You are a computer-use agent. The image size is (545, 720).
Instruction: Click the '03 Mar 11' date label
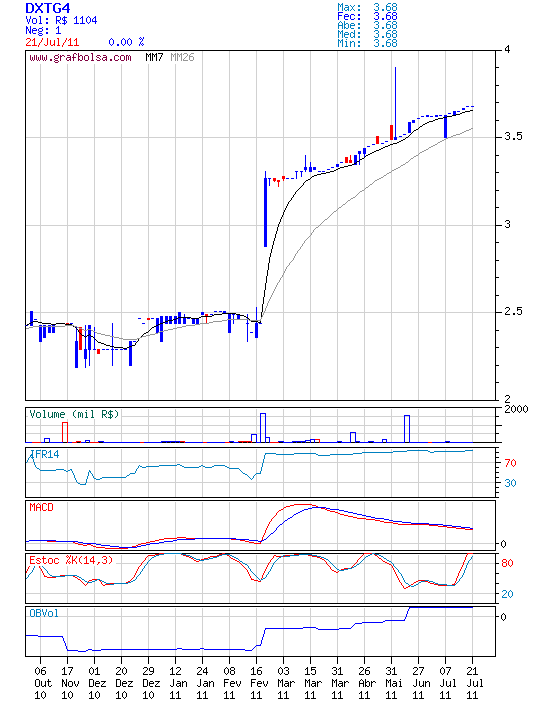(286, 683)
